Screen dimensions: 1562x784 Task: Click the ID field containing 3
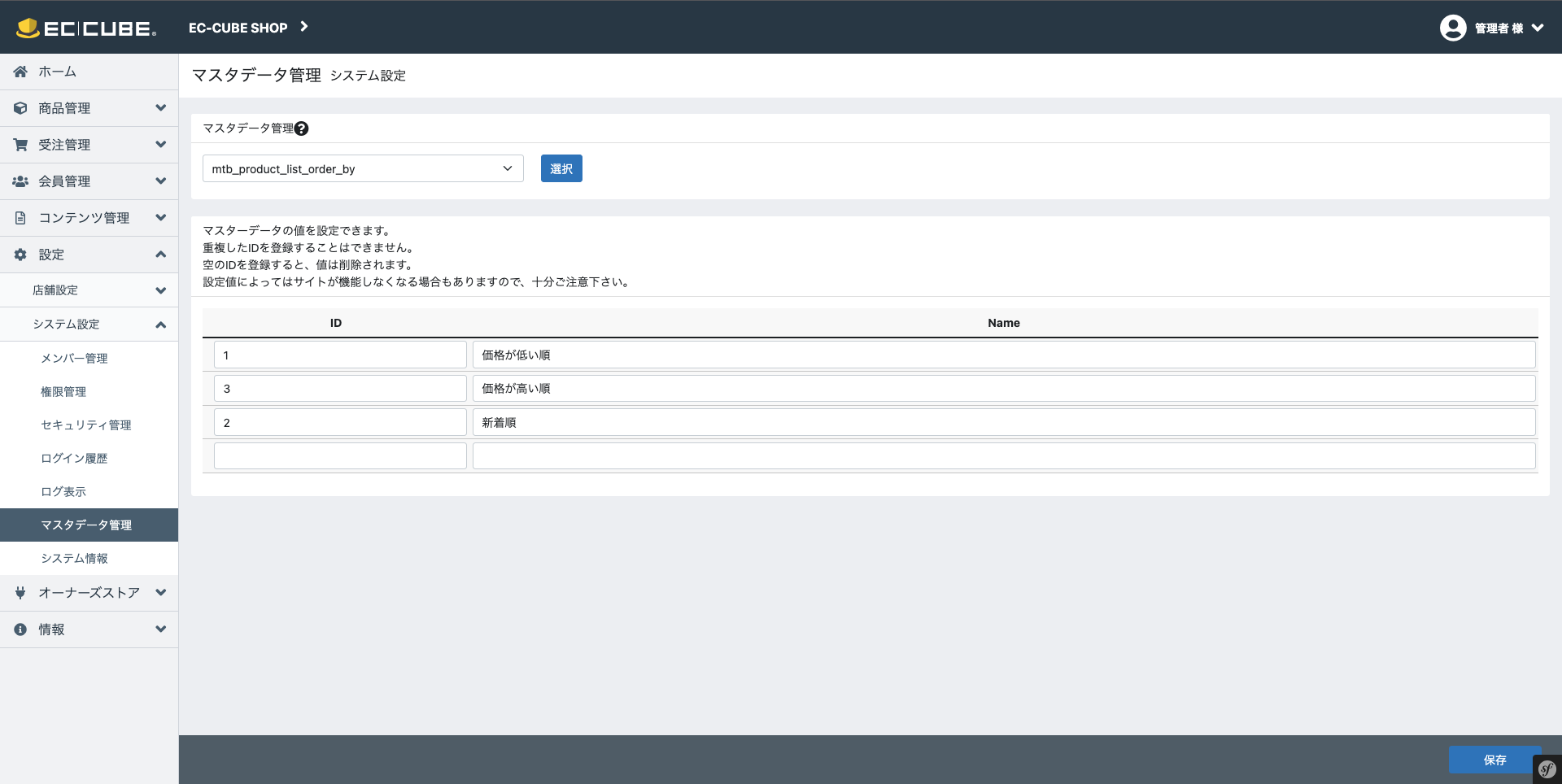tap(340, 388)
